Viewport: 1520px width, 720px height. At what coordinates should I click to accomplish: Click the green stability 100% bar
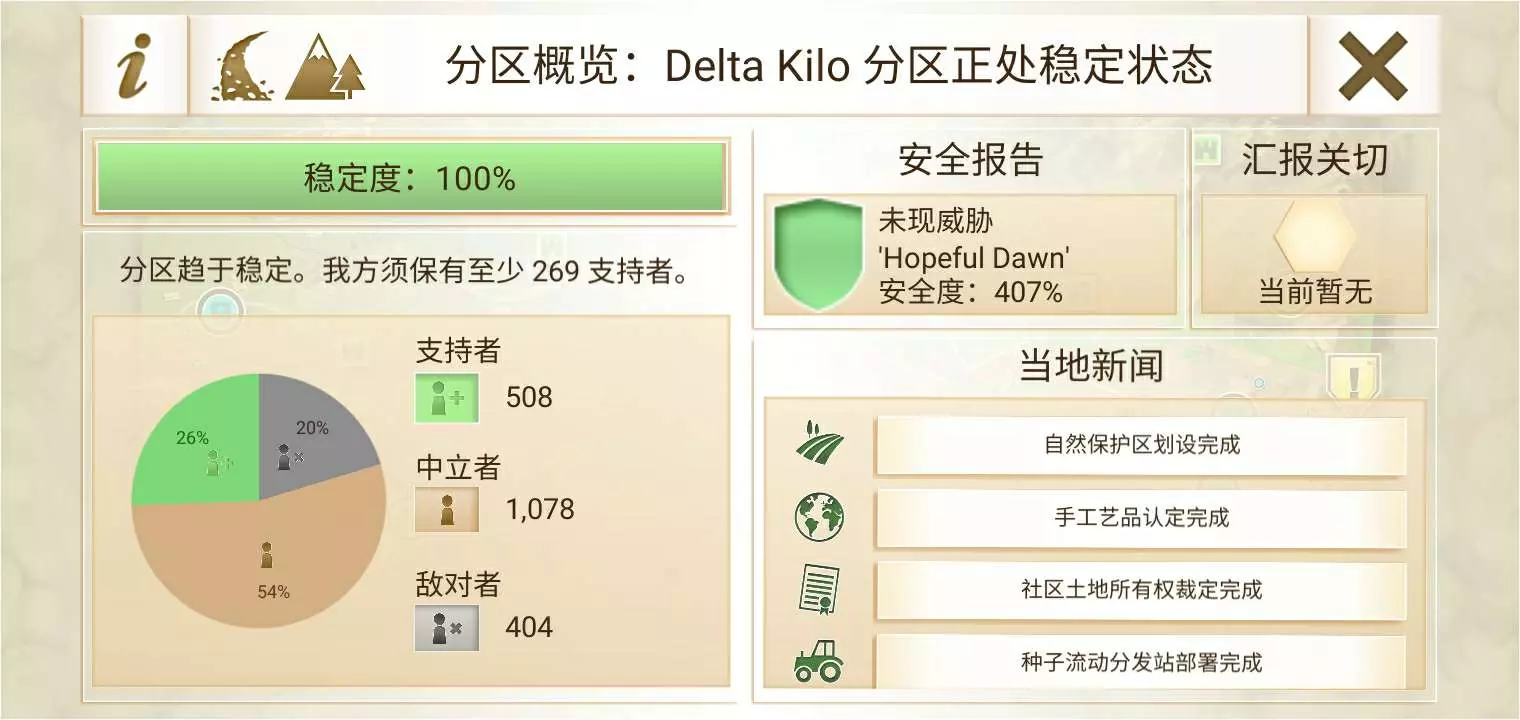410,178
